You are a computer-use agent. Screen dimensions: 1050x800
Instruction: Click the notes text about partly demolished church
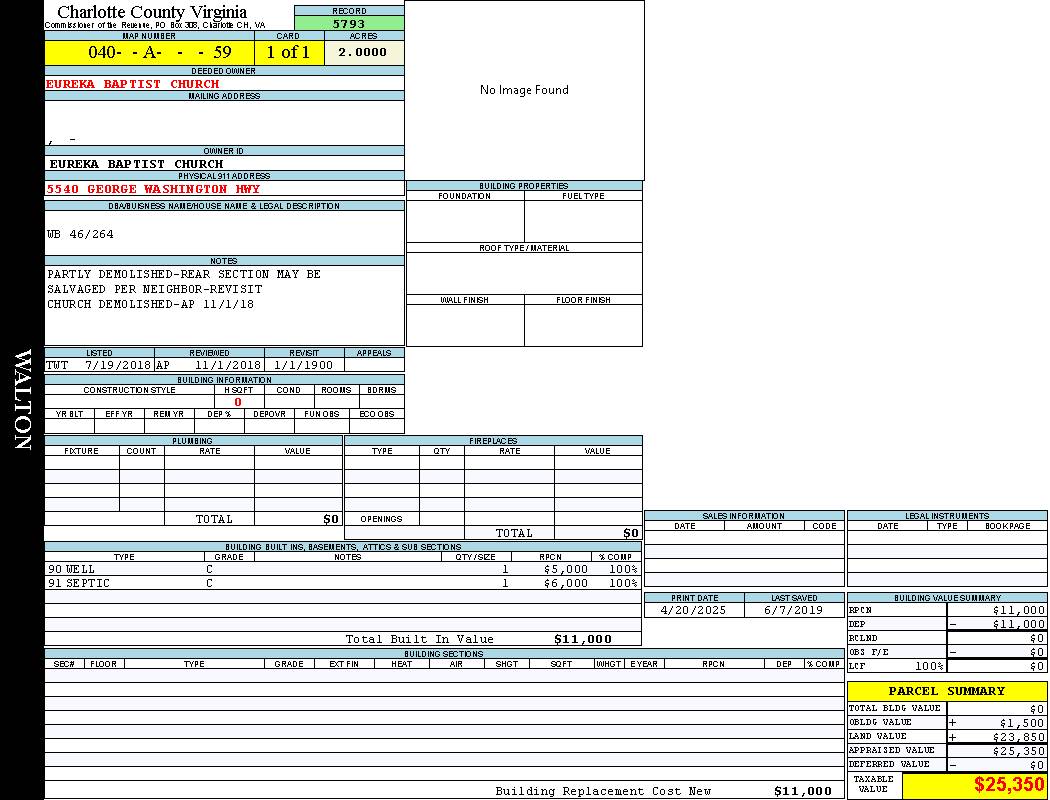coord(184,289)
